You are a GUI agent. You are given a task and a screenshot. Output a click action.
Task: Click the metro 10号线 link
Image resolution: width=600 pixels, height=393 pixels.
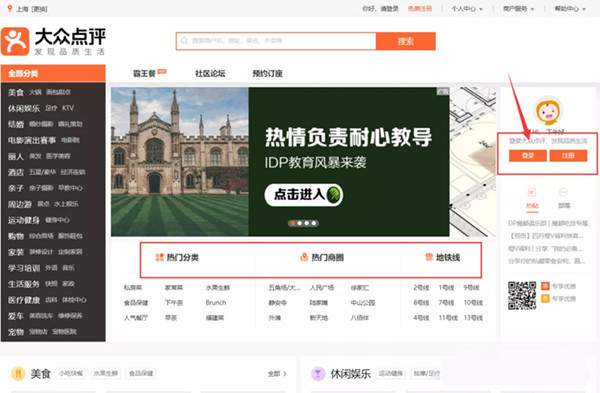pyautogui.click(x=473, y=302)
